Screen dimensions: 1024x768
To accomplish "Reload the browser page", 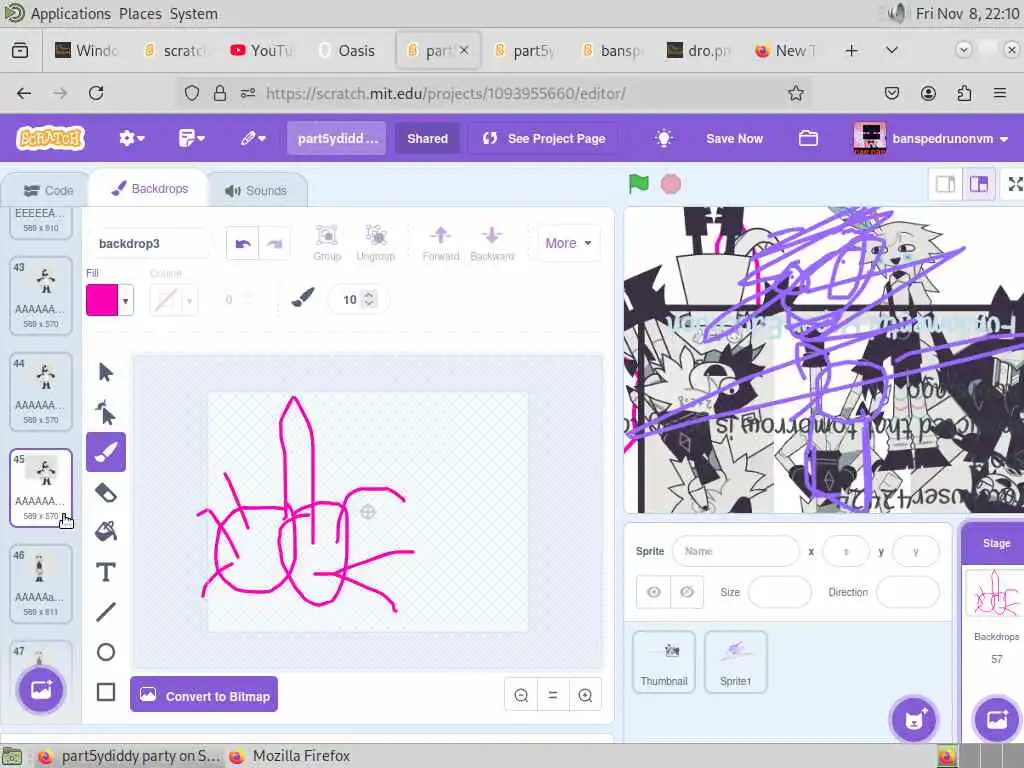I will [96, 93].
